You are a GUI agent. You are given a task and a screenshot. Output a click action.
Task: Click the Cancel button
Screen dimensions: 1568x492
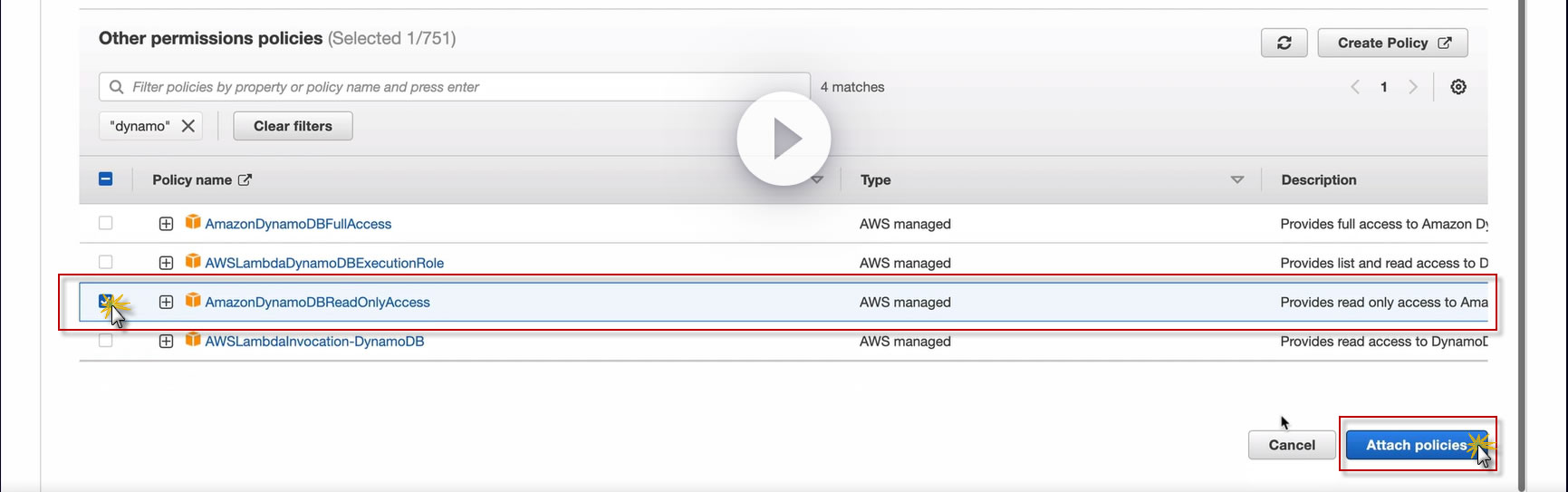click(x=1292, y=445)
